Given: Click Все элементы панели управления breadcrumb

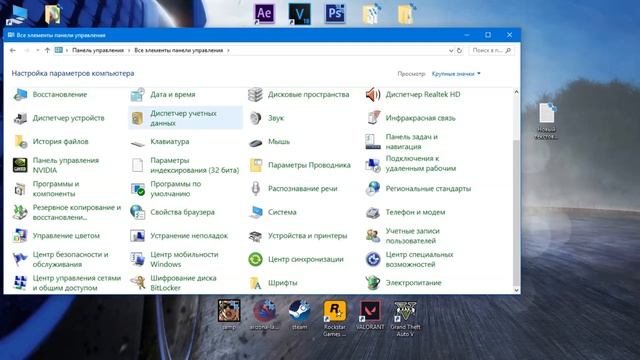Looking at the screenshot, I should [179, 50].
